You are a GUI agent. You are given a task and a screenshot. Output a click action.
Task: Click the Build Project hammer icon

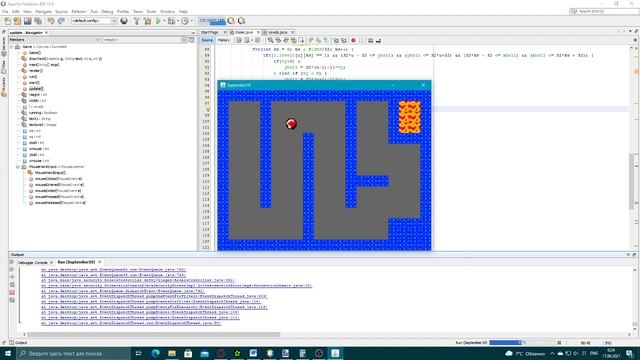pyautogui.click(x=137, y=21)
